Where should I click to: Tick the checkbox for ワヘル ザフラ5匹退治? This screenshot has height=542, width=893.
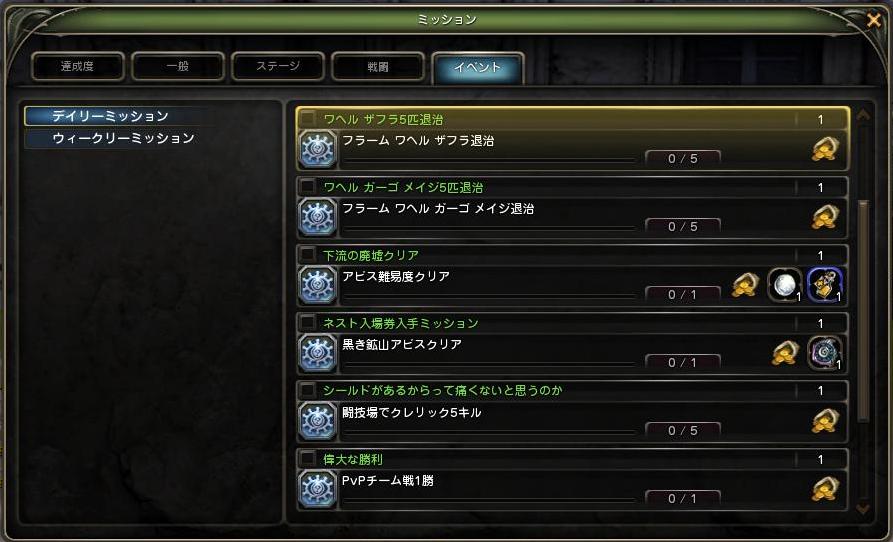(308, 119)
